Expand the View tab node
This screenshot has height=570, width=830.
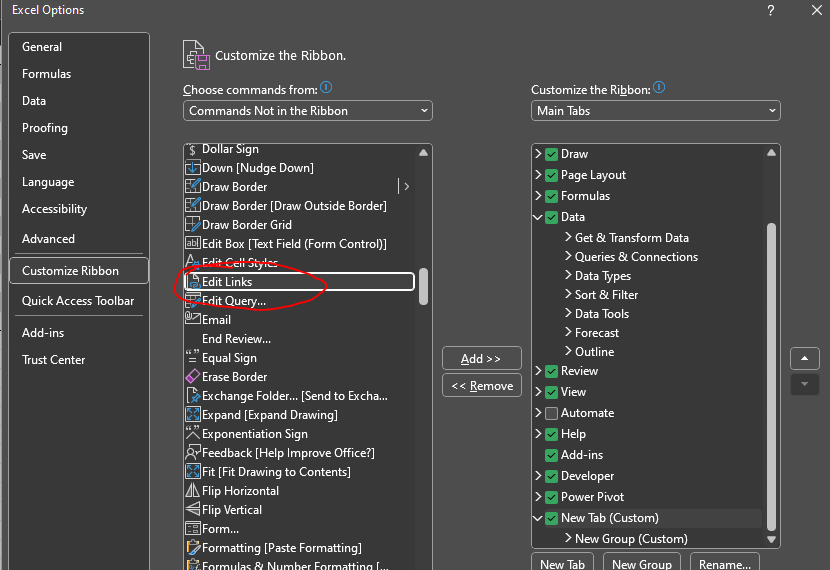pyautogui.click(x=538, y=392)
